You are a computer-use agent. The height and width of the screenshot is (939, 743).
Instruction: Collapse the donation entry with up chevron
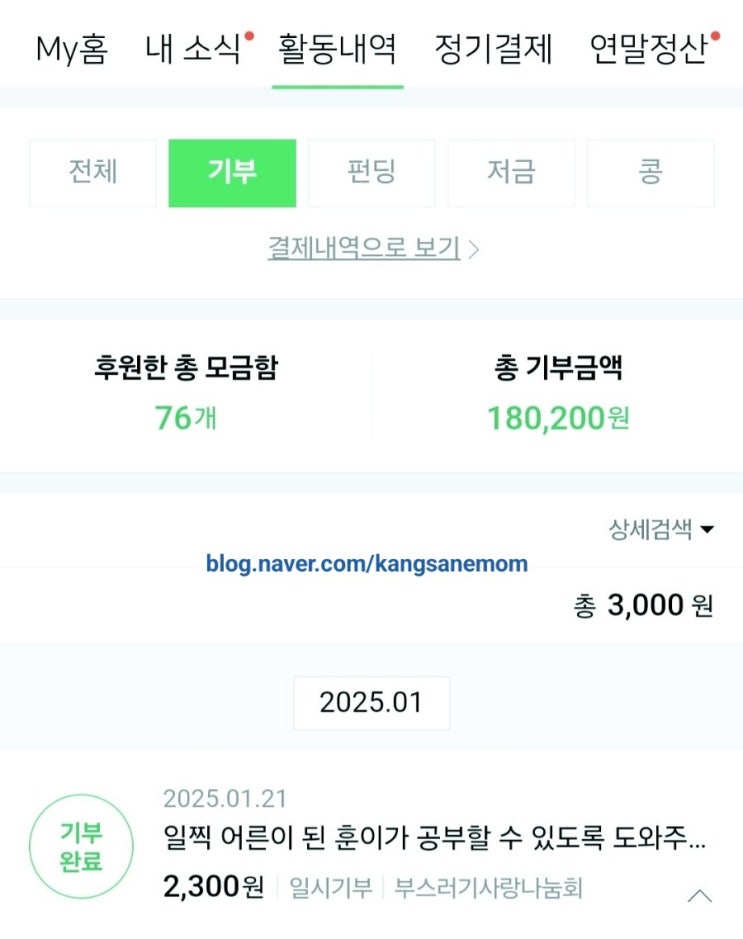700,896
